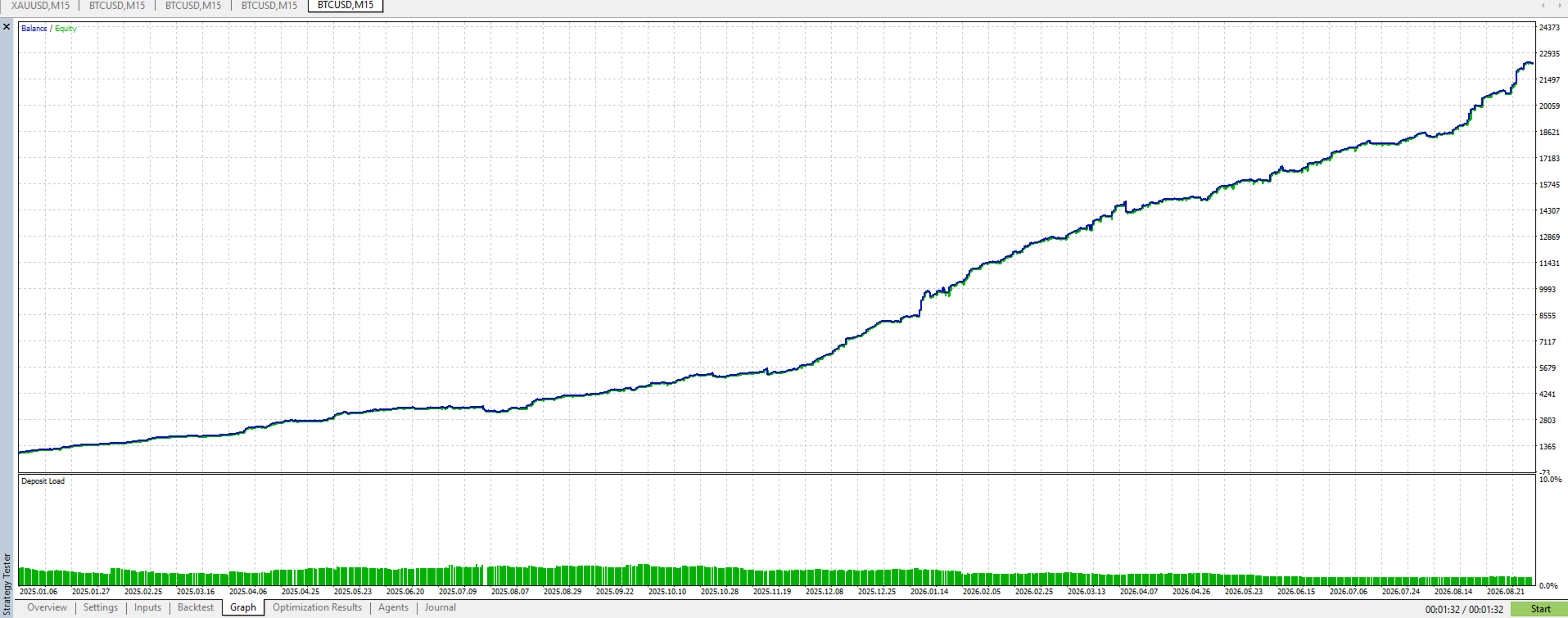Close the Strategy Tester panel

pyautogui.click(x=7, y=27)
